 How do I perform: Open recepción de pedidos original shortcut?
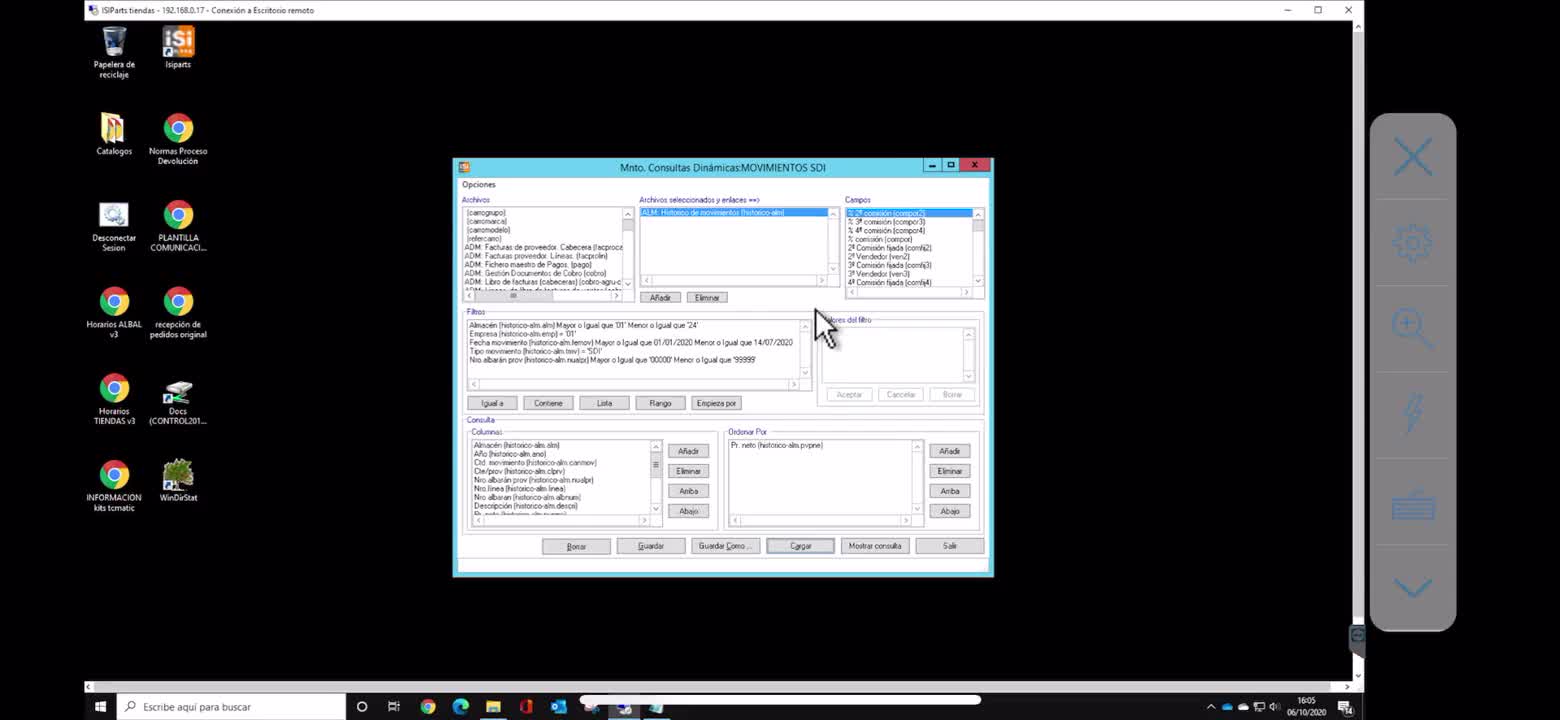click(178, 313)
